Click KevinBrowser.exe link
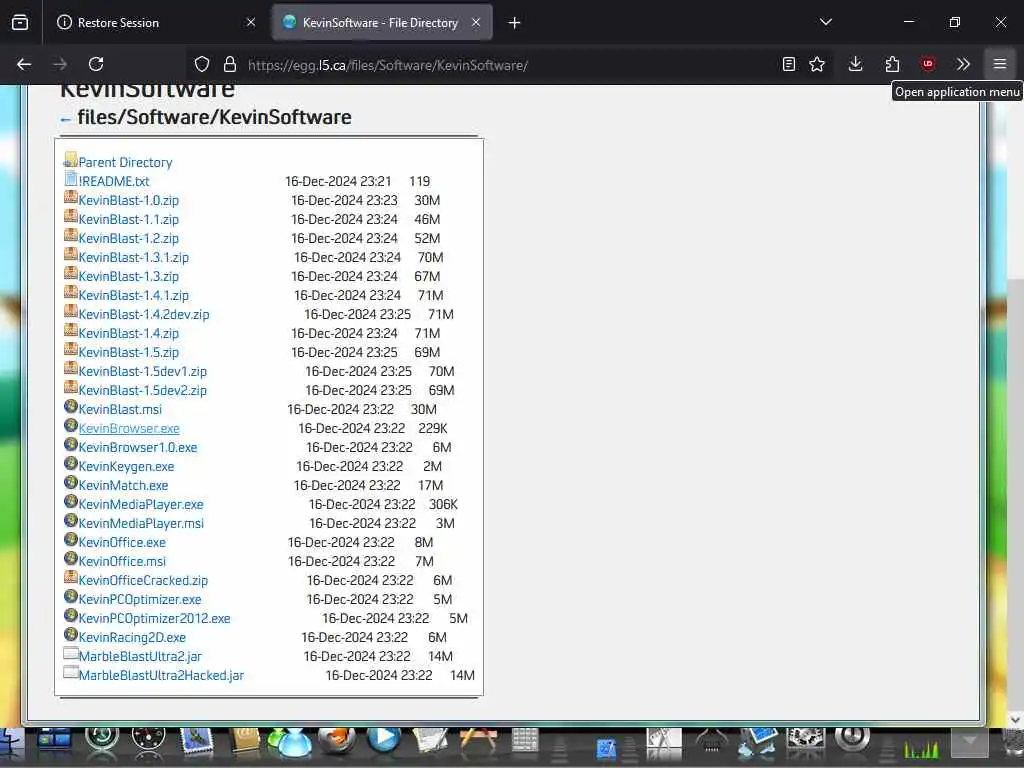Viewport: 1024px width, 768px height. [129, 428]
